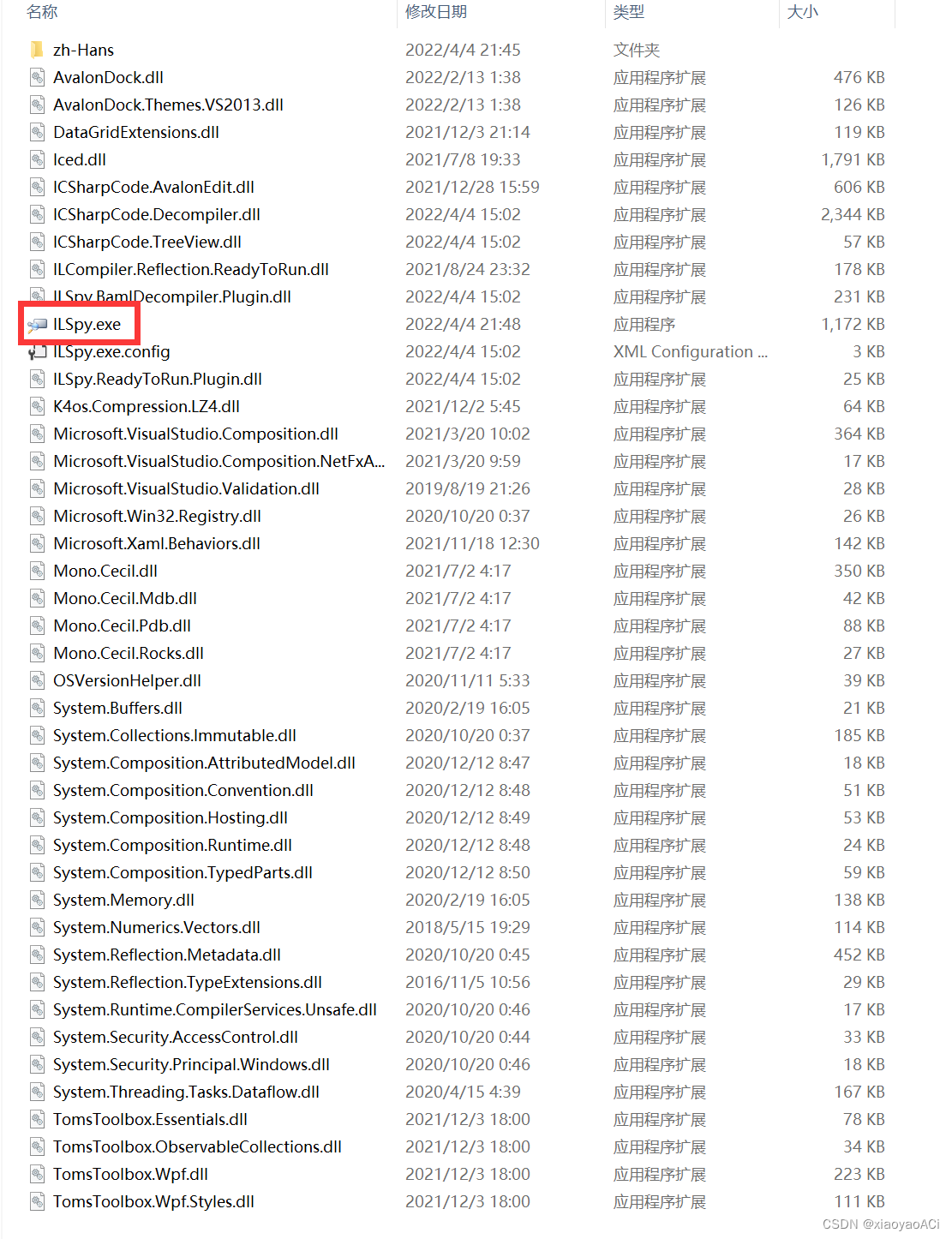Click the System.Numerics.Vectors.dll file icon
This screenshot has height=1239, width=952.
click(x=37, y=927)
